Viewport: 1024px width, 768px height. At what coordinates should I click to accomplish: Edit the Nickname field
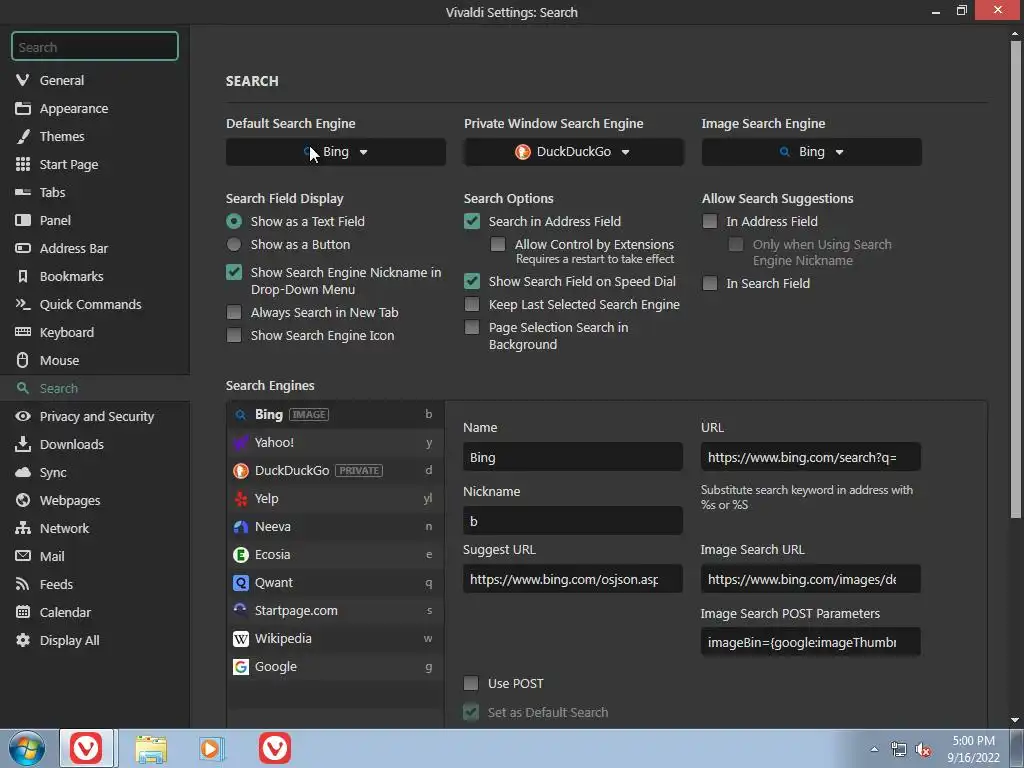[573, 520]
